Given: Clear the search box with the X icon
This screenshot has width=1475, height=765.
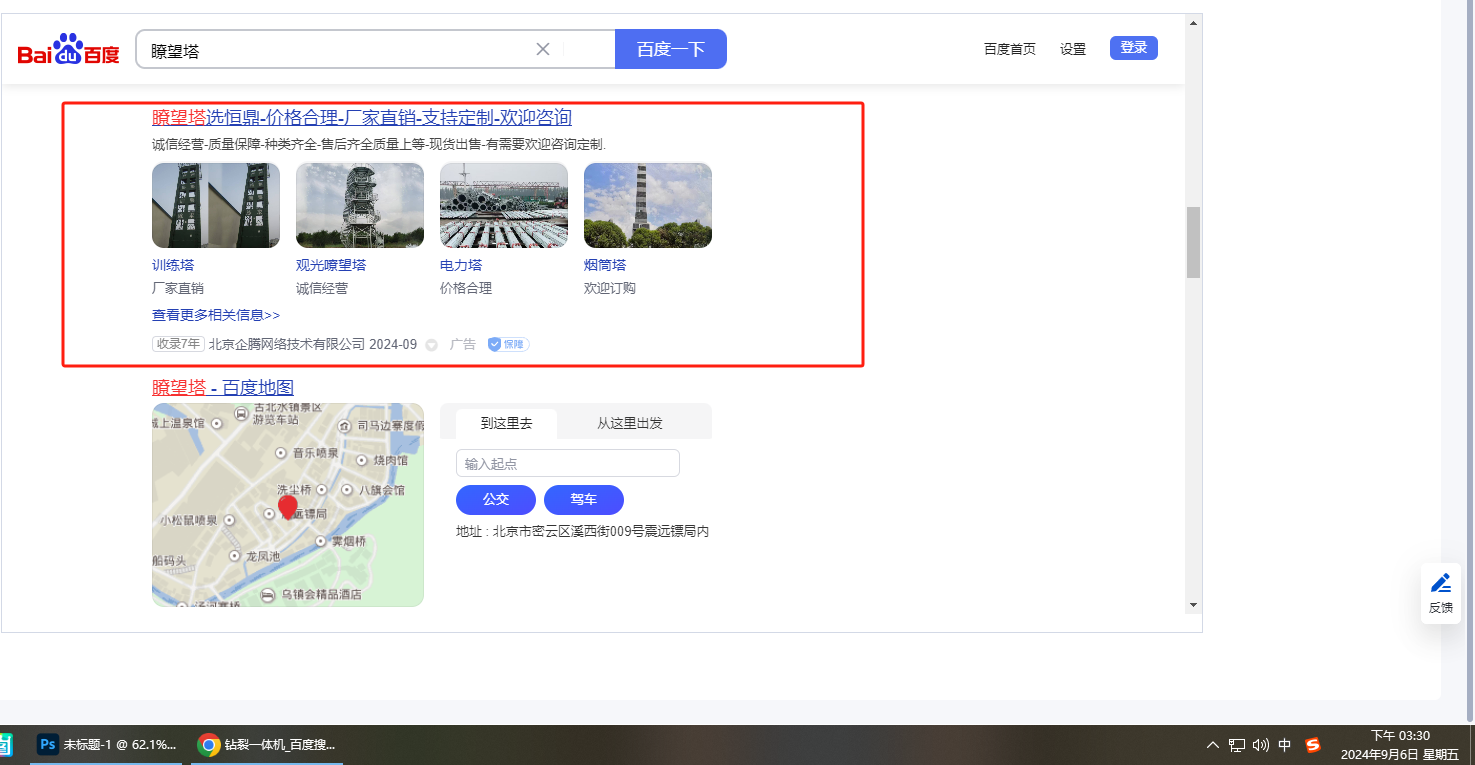Looking at the screenshot, I should (x=543, y=49).
